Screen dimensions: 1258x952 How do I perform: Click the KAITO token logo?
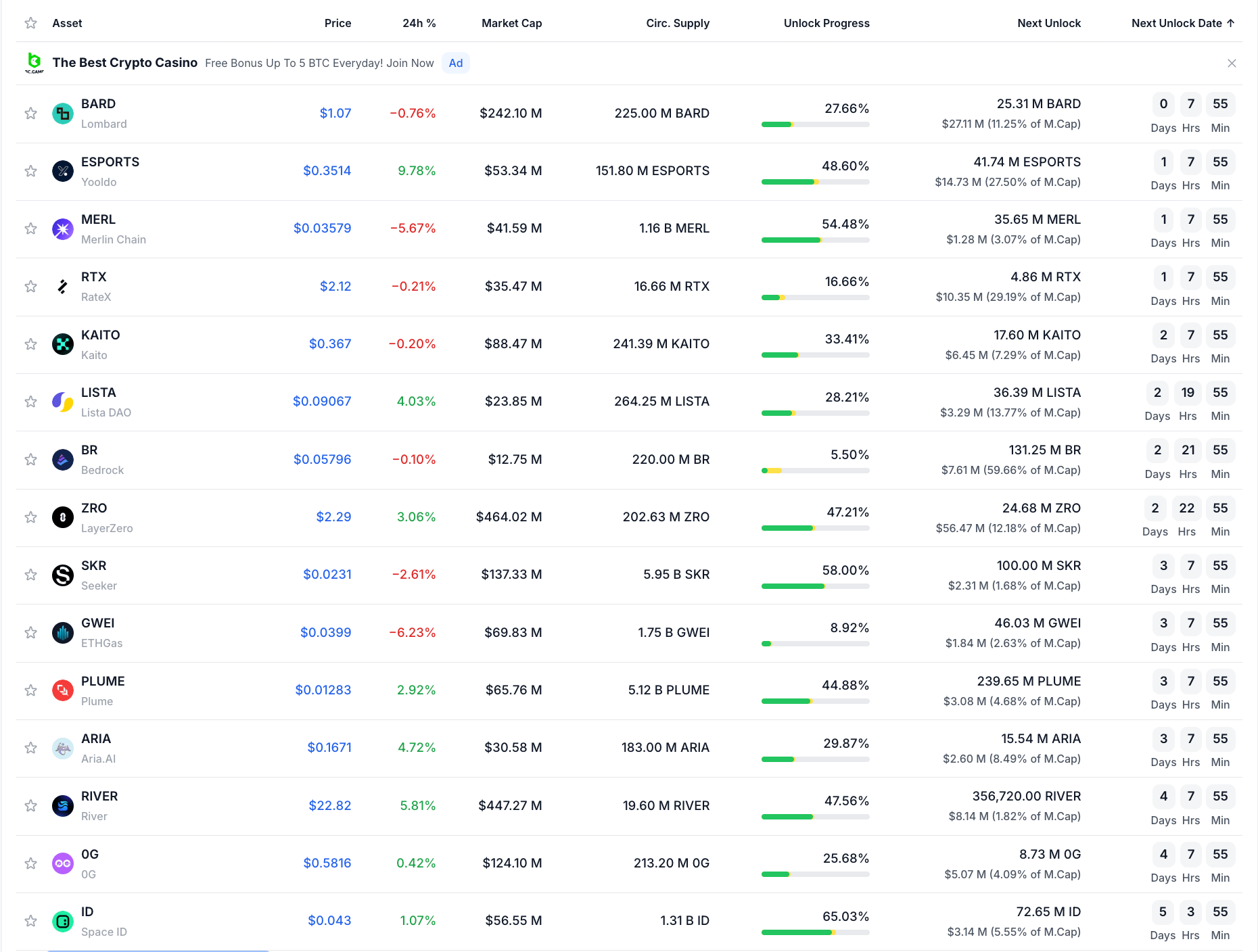tap(63, 344)
